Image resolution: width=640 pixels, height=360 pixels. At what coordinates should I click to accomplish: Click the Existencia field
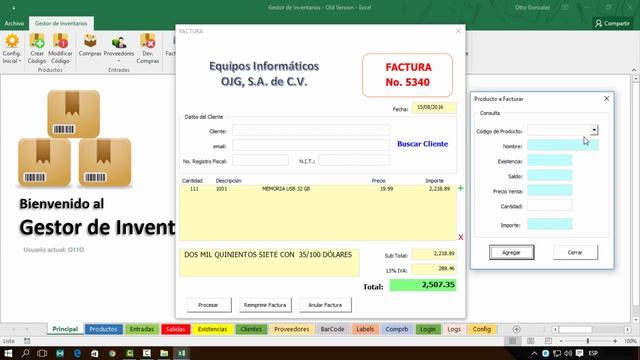coord(549,160)
